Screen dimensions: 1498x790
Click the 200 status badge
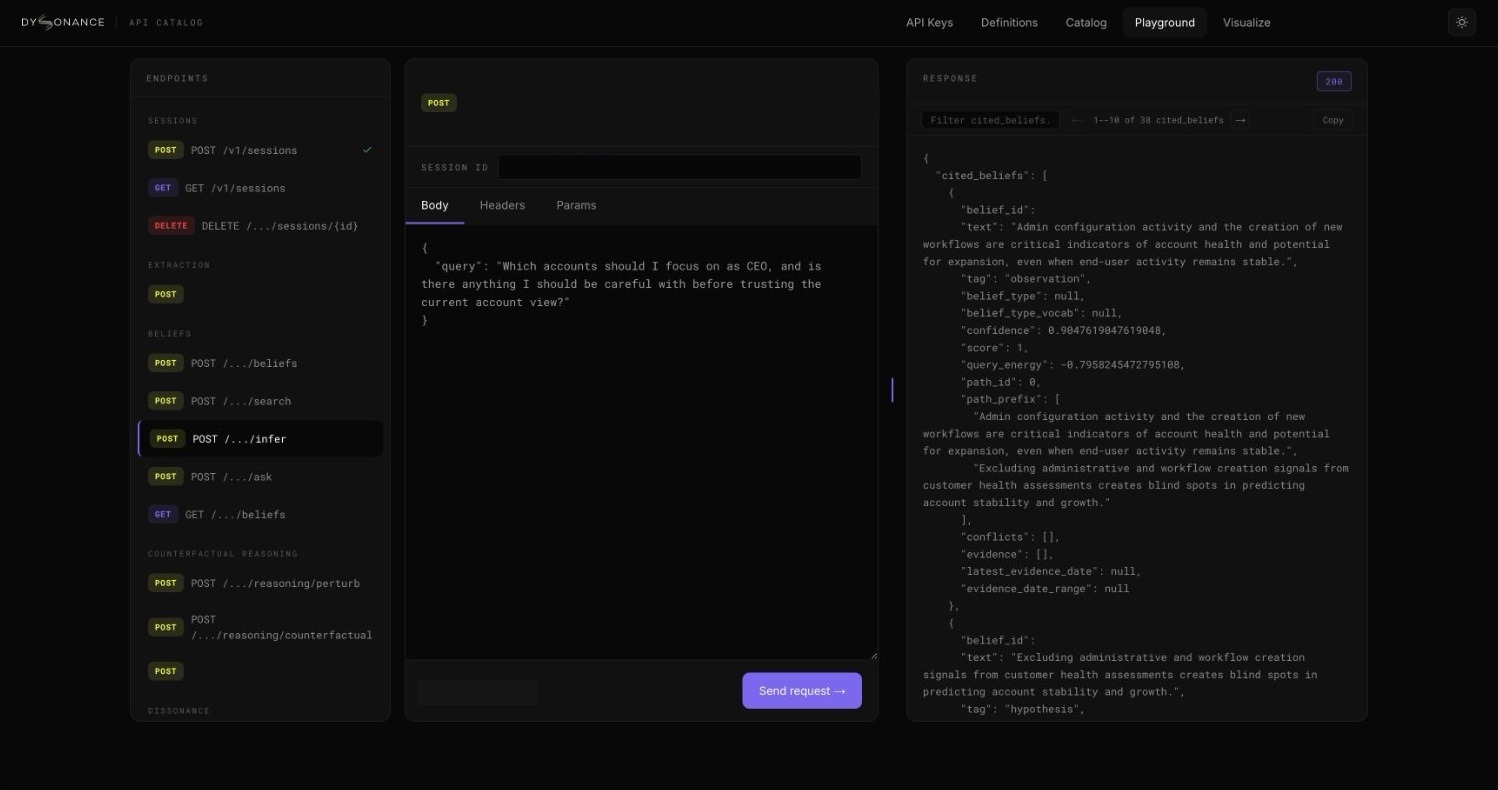coord(1334,81)
